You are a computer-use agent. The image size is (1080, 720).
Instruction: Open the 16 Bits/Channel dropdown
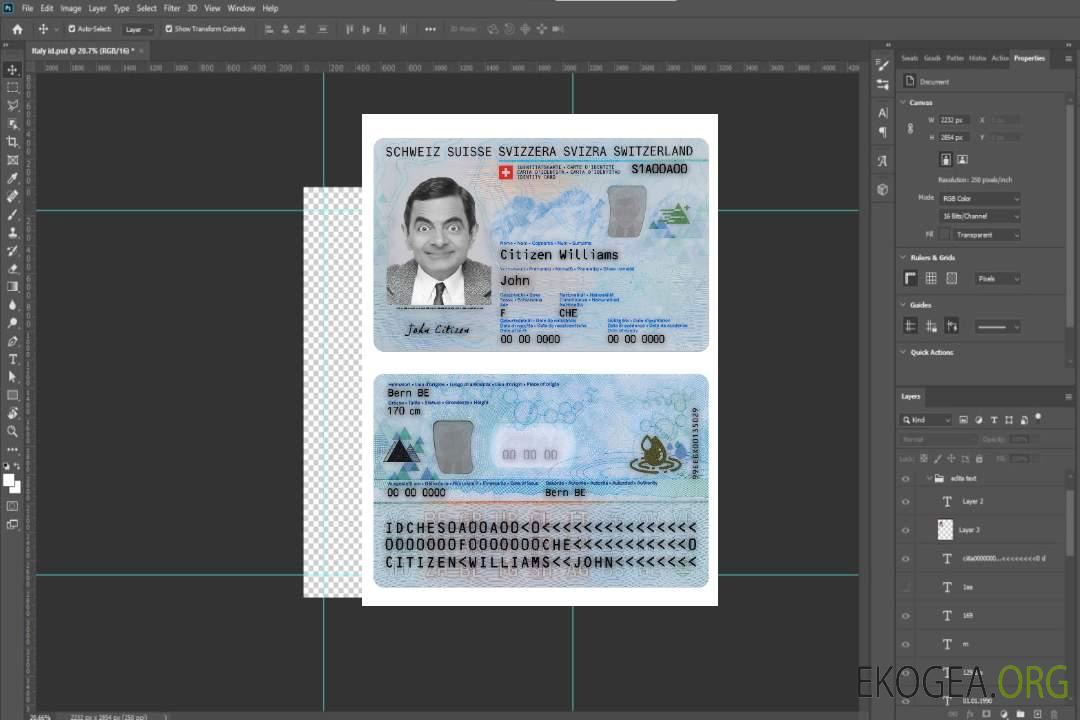pos(979,216)
